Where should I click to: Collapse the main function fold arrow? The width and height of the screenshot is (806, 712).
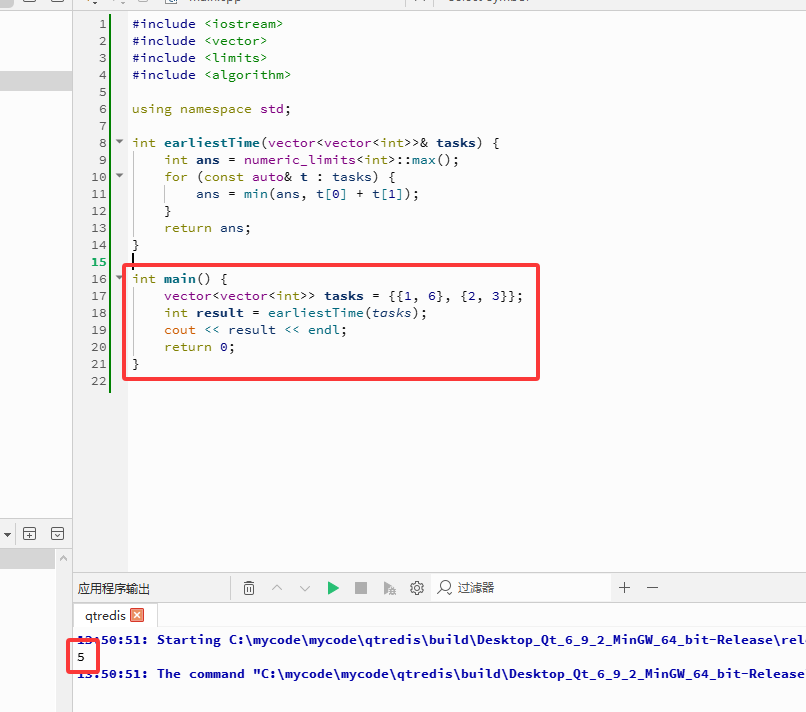click(120, 278)
